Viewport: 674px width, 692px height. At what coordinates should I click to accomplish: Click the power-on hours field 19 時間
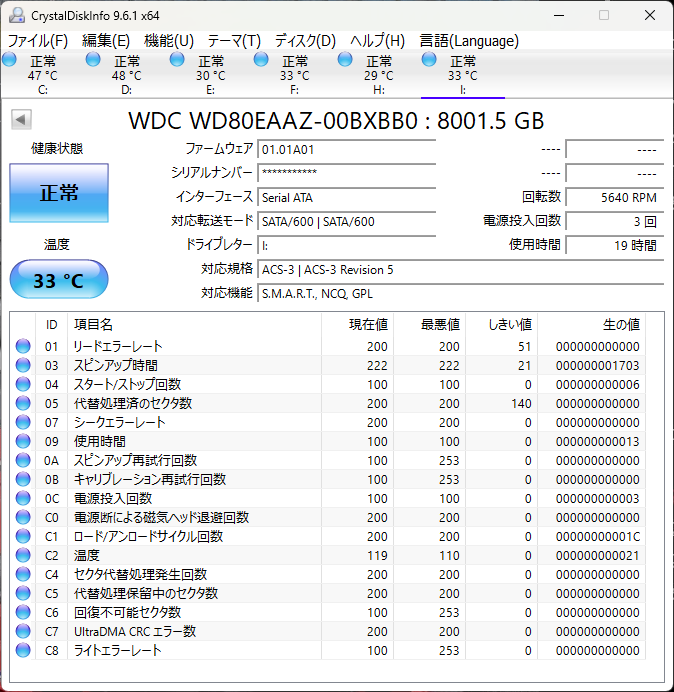[615, 245]
